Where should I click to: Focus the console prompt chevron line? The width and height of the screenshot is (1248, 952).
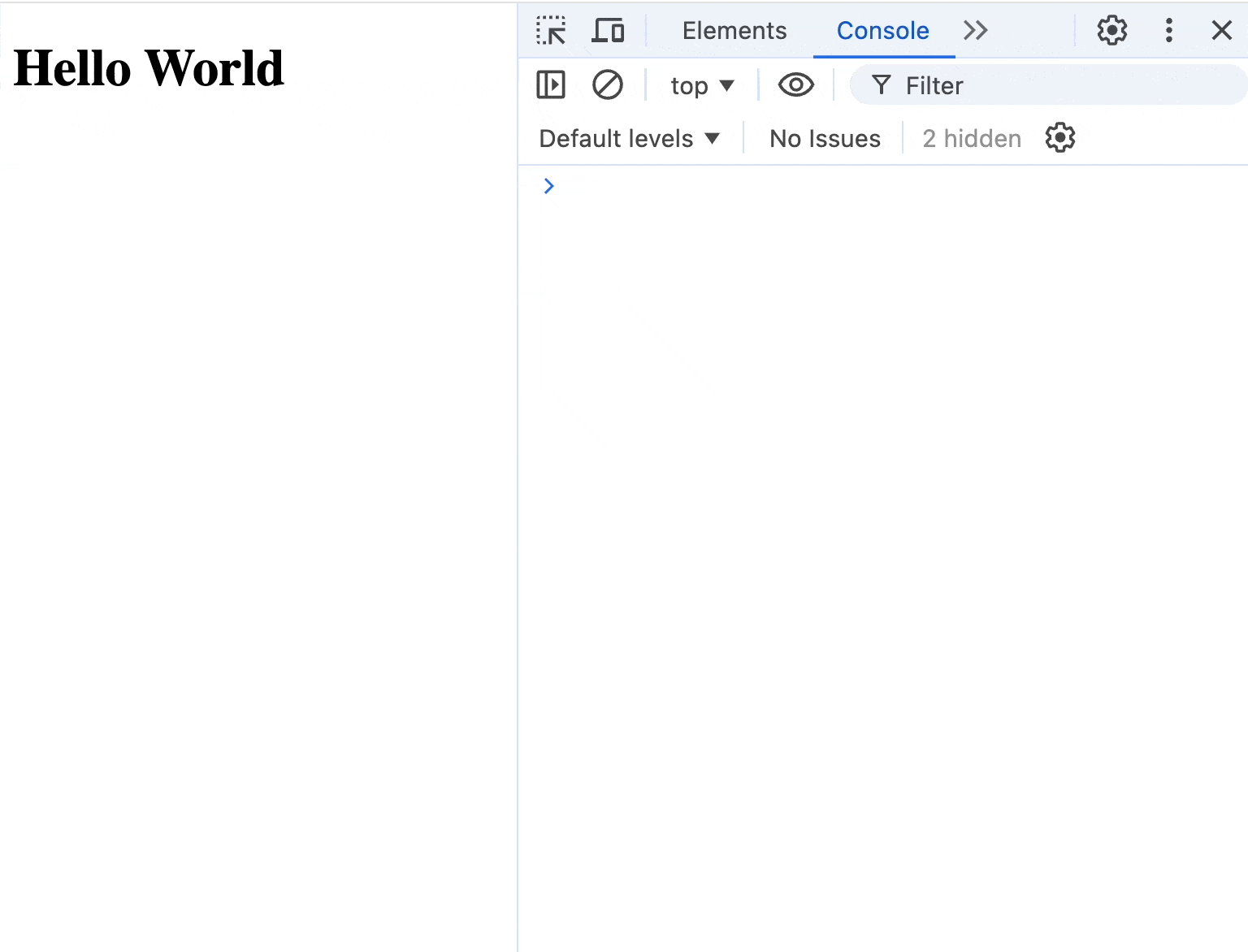tap(883, 186)
